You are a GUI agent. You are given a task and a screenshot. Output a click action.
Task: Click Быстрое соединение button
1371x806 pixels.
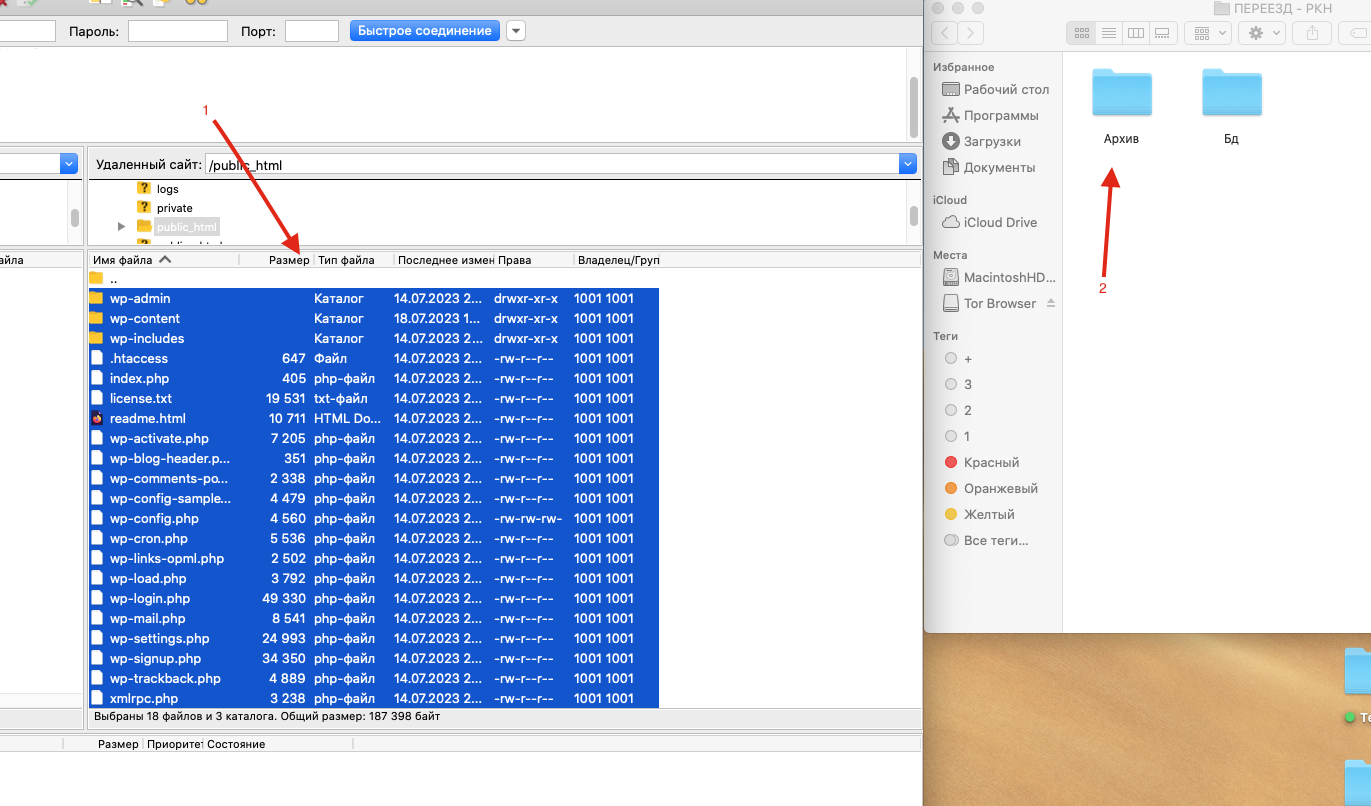coord(425,30)
